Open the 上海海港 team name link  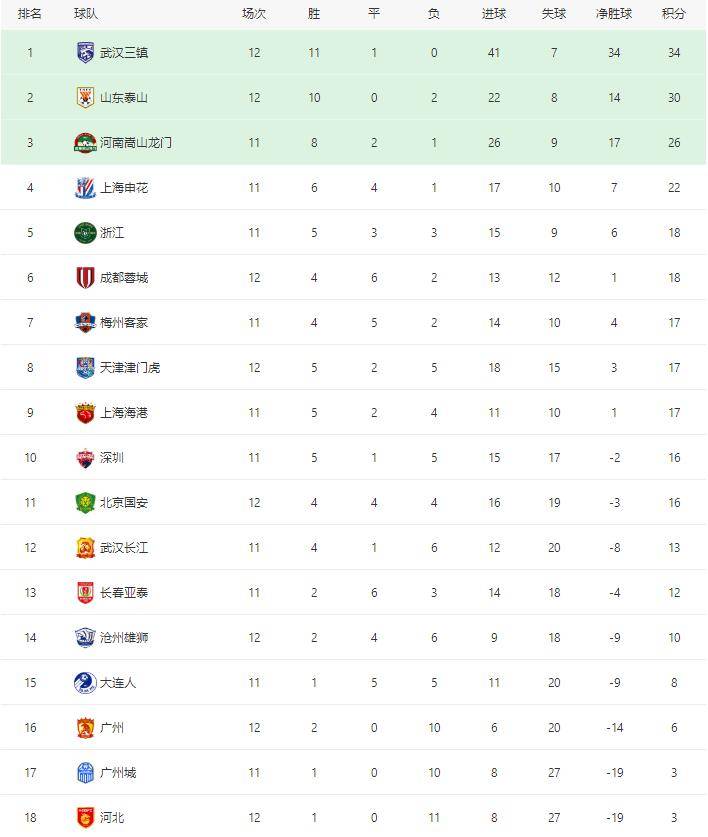click(x=124, y=413)
